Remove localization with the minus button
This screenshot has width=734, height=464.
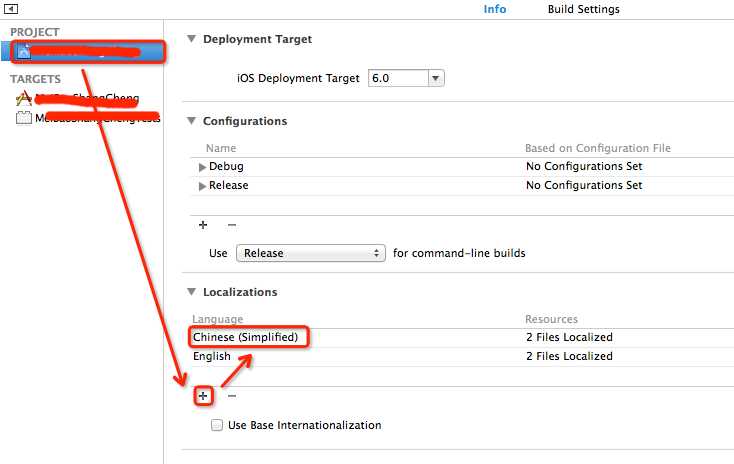[x=232, y=396]
